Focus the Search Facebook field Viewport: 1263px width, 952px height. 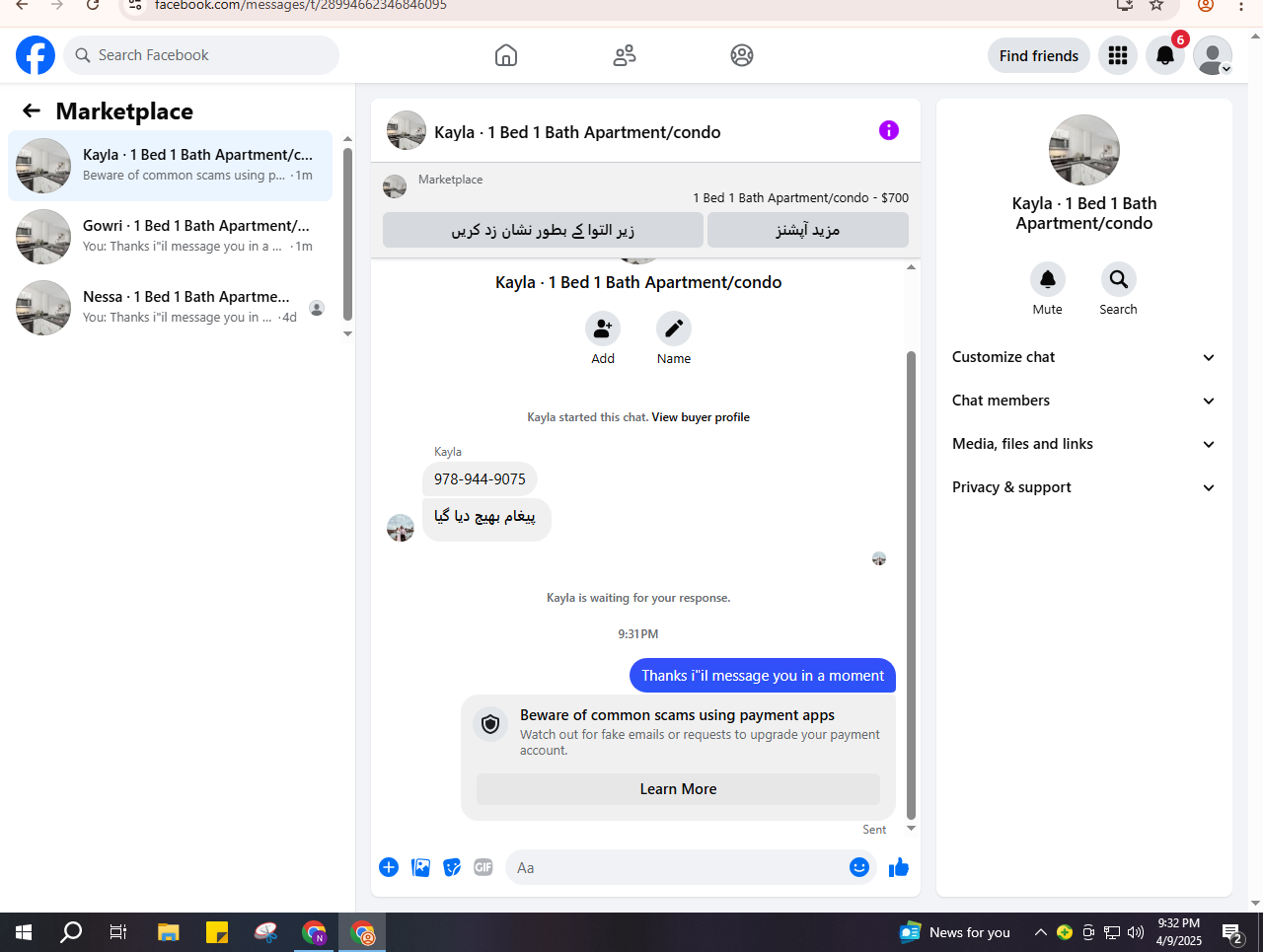pyautogui.click(x=201, y=55)
